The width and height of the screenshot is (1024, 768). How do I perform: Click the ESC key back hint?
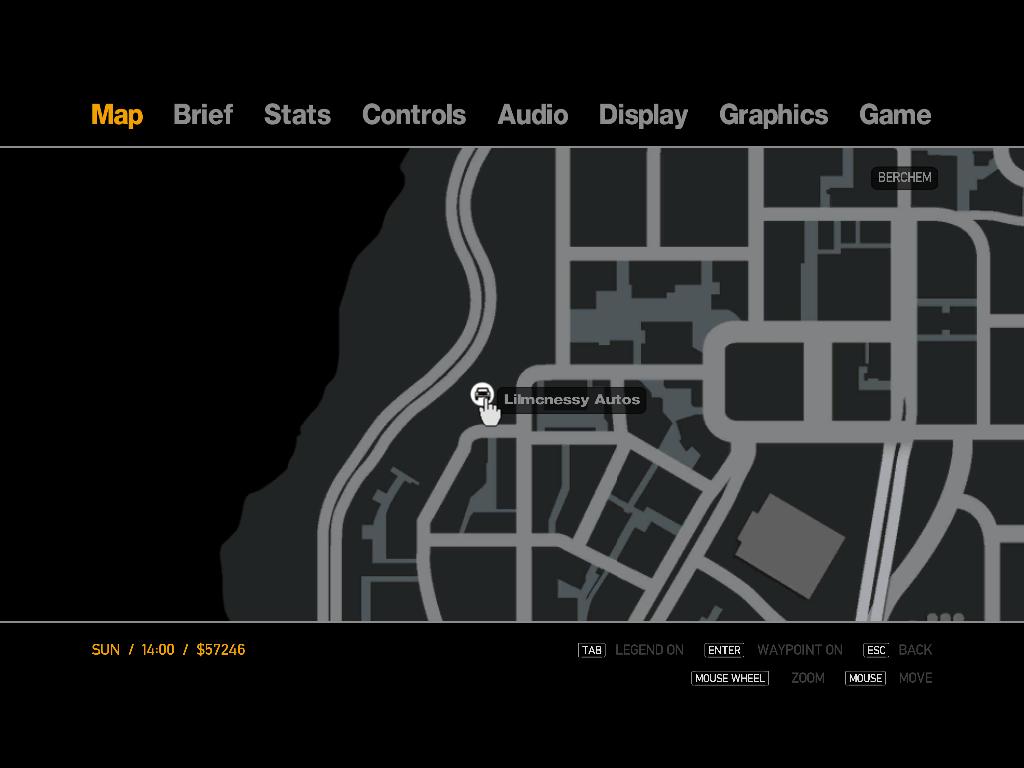point(876,650)
